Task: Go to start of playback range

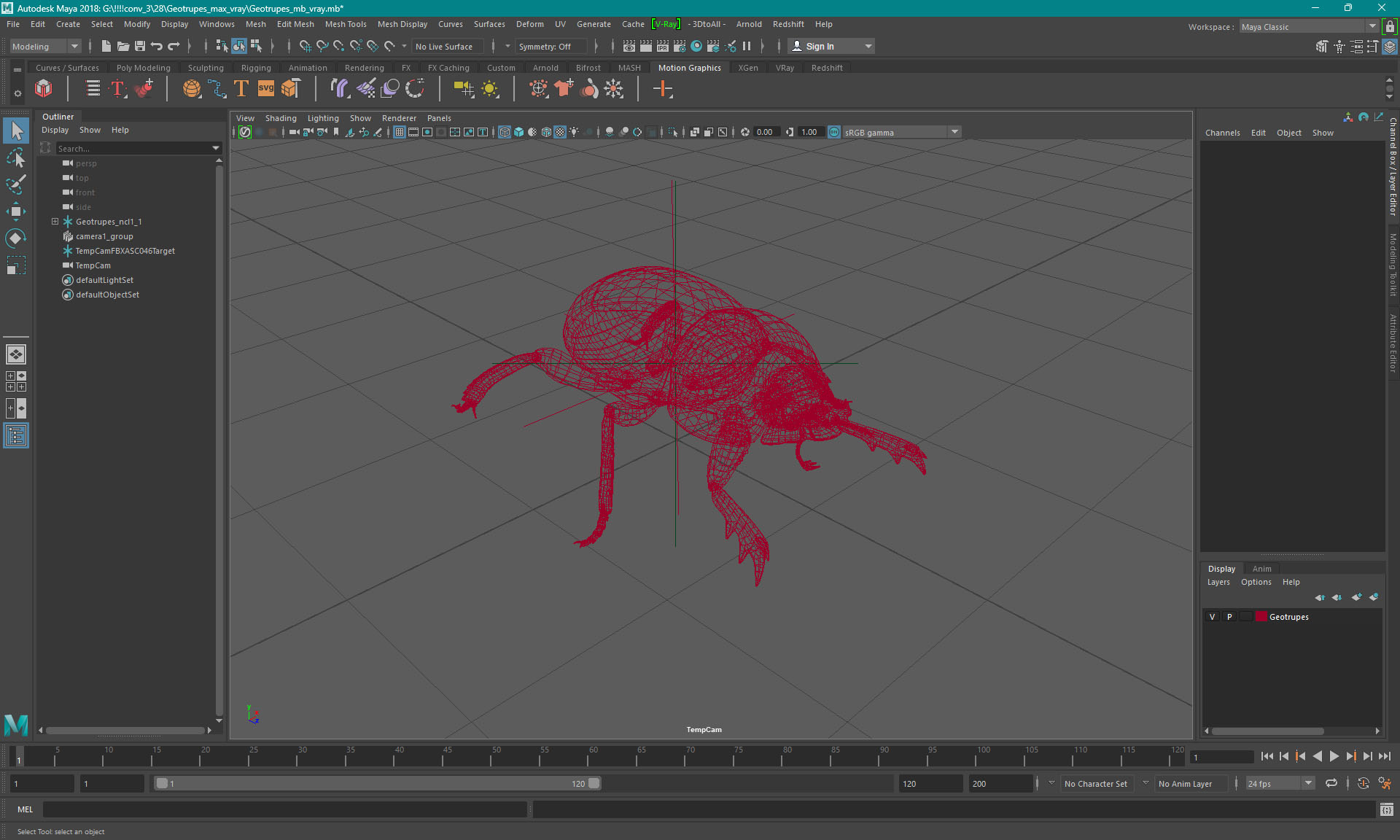Action: coord(1267,757)
